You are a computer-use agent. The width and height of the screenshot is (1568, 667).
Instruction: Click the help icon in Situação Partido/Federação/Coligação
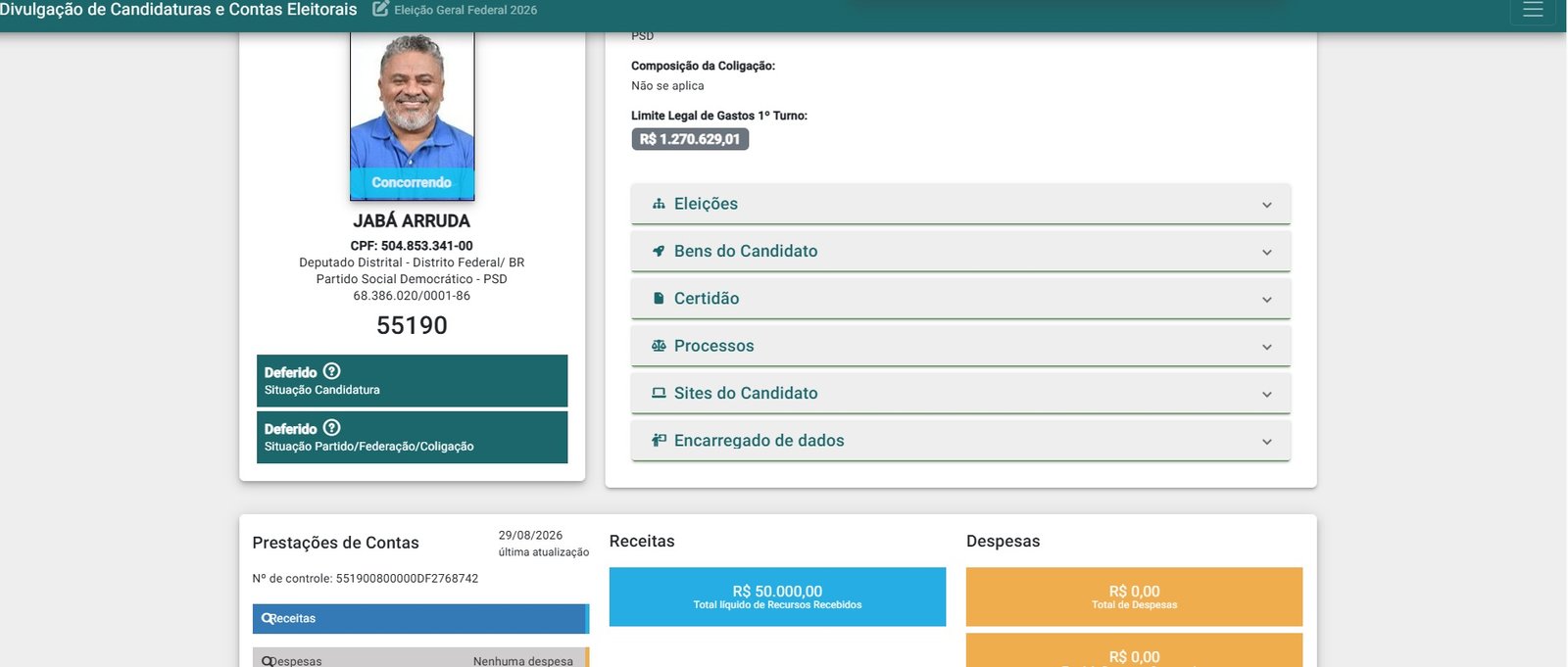tap(331, 428)
